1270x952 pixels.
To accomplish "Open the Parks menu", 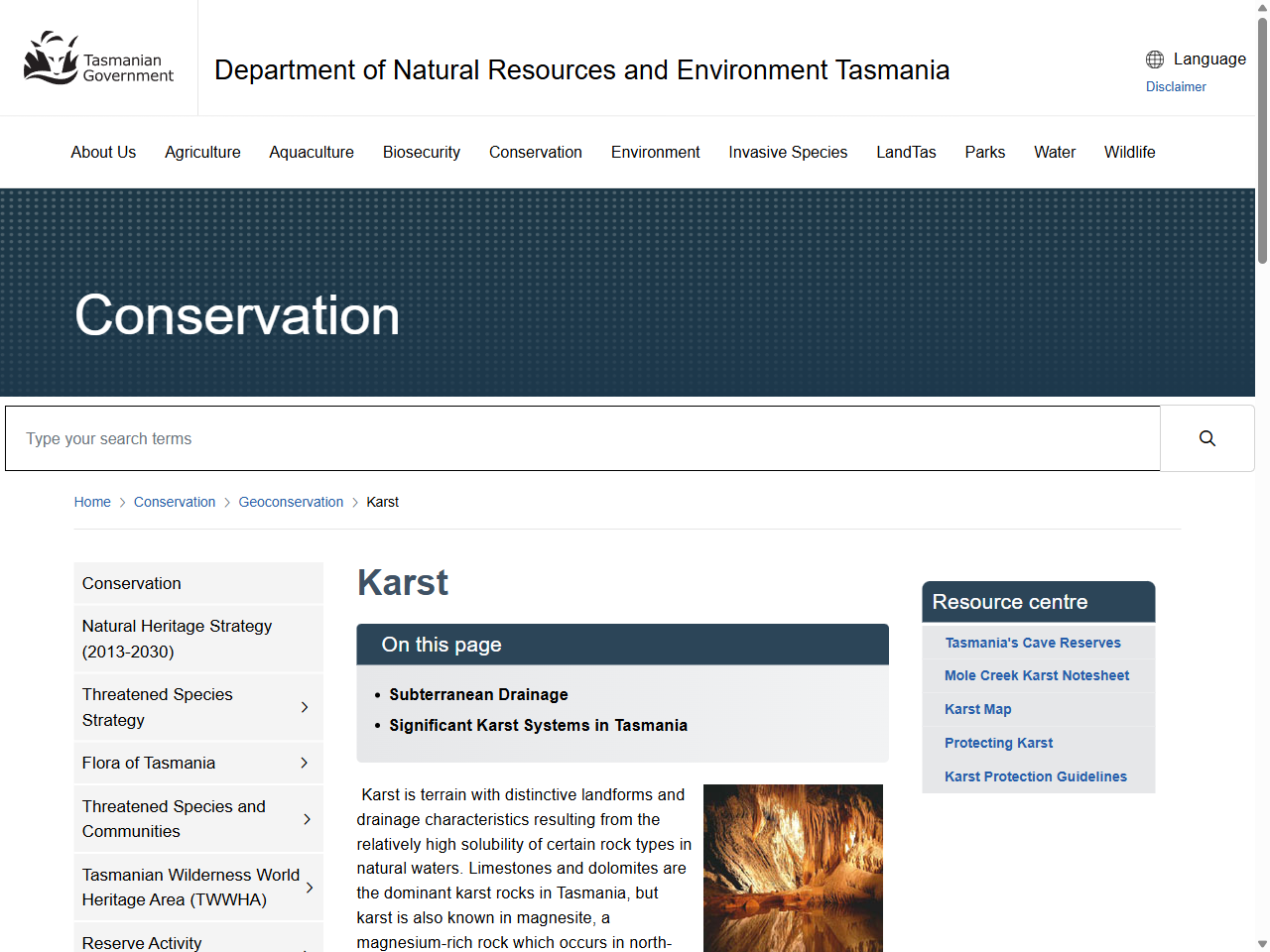I will 985,152.
